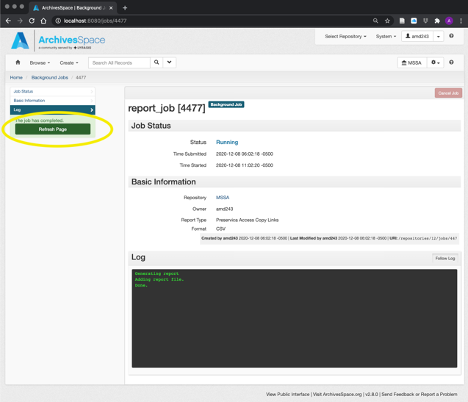Open the System dropdown menu
The height and width of the screenshot is (402, 468).
coord(386,36)
